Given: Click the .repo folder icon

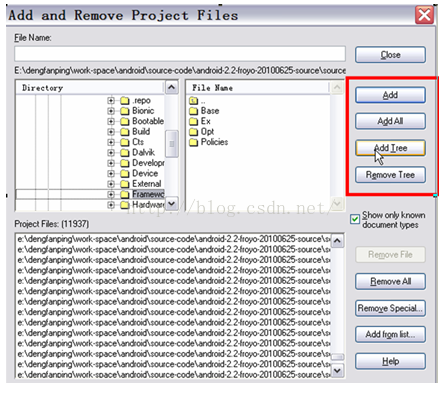Looking at the screenshot, I should (124, 100).
